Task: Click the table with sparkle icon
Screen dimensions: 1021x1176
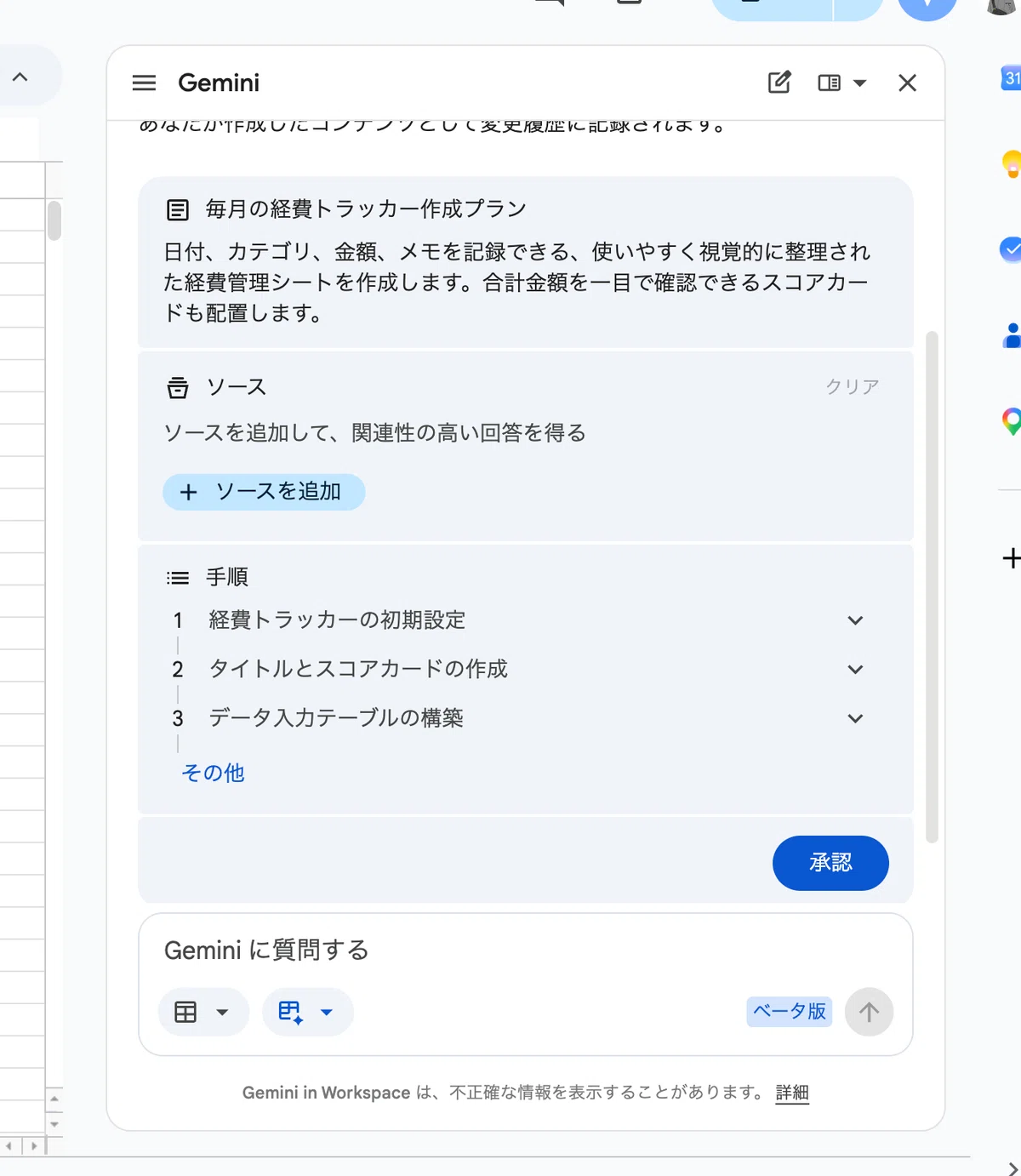Action: pyautogui.click(x=290, y=1012)
